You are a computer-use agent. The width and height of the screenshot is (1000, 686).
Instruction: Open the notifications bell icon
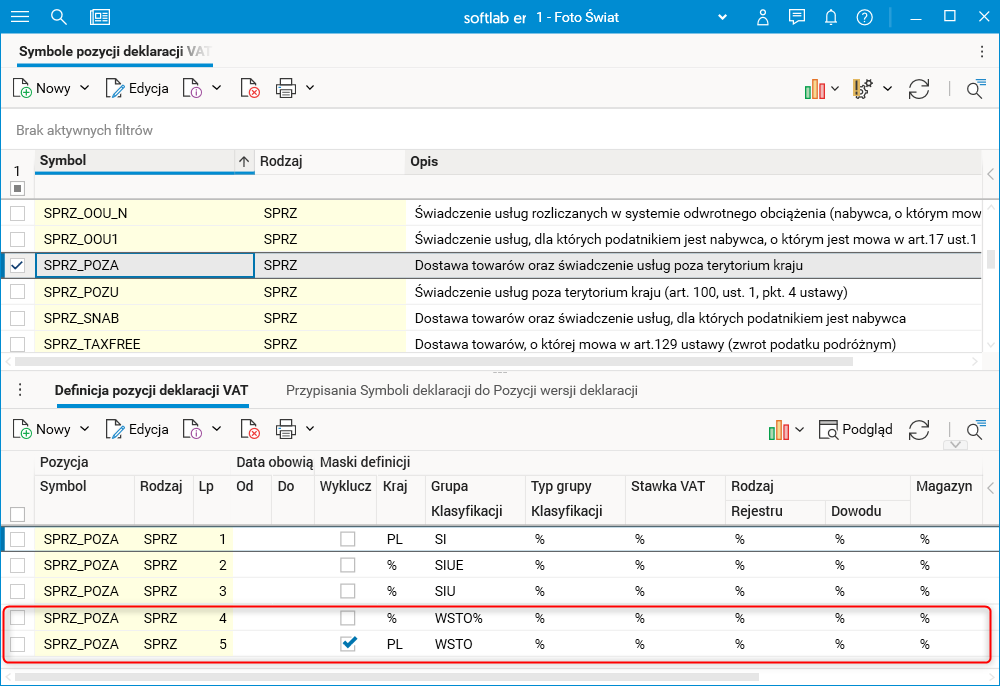coord(830,17)
